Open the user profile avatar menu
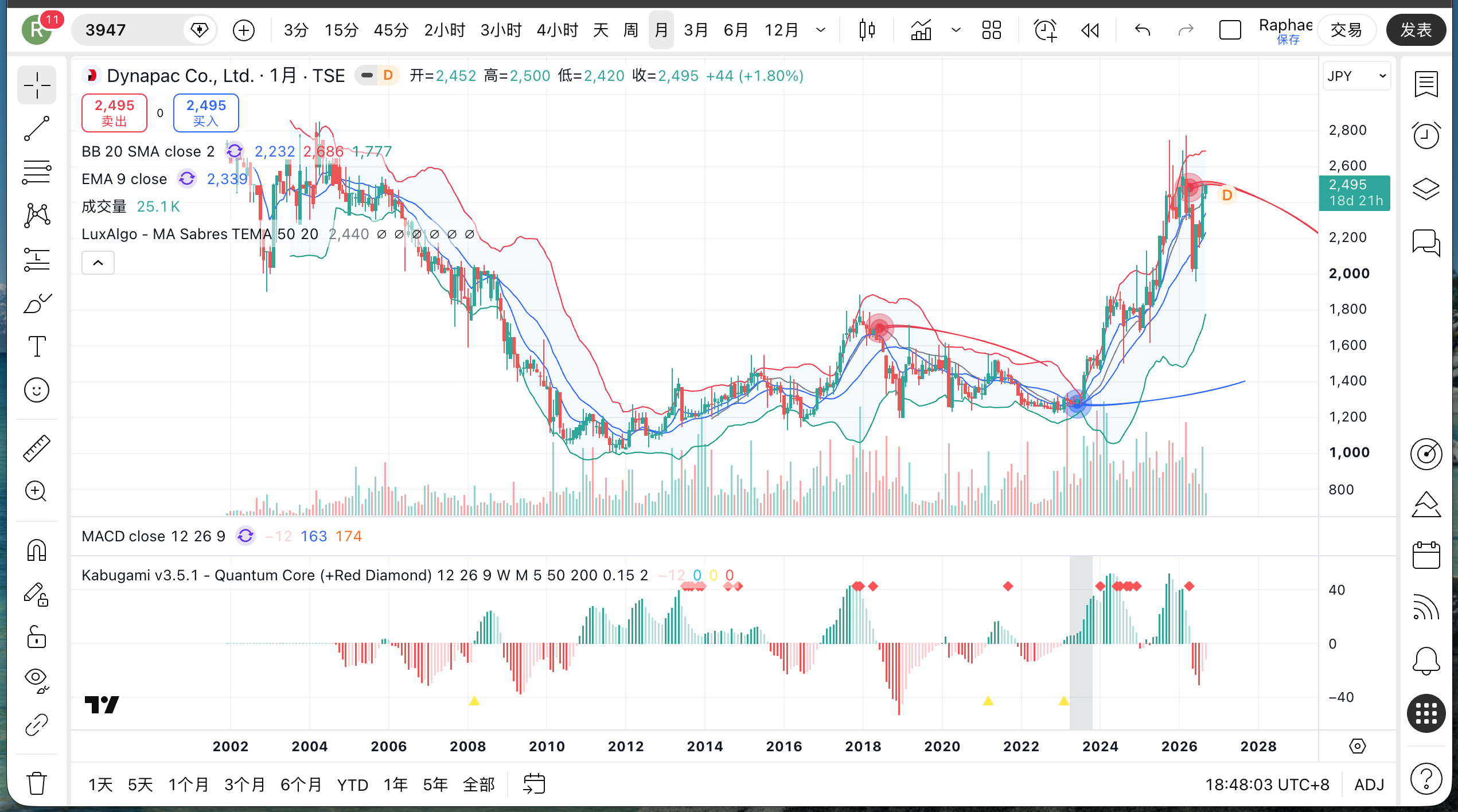 pyautogui.click(x=37, y=30)
